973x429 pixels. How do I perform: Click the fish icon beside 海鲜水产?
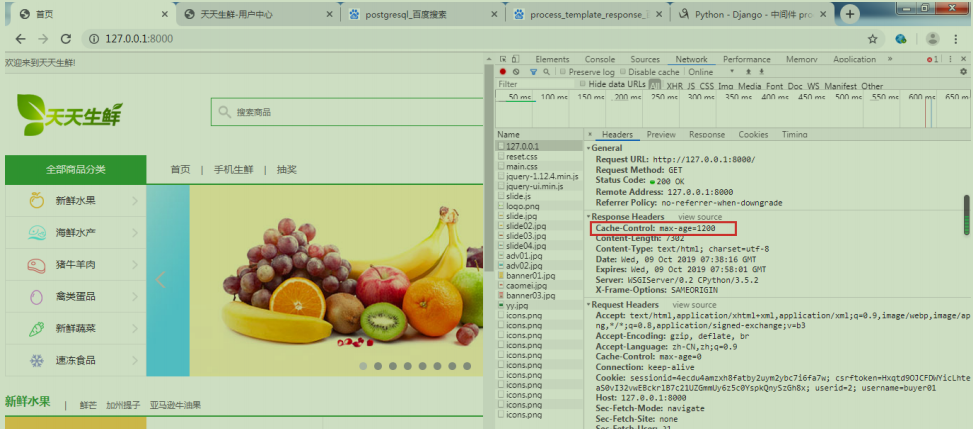[x=37, y=233]
